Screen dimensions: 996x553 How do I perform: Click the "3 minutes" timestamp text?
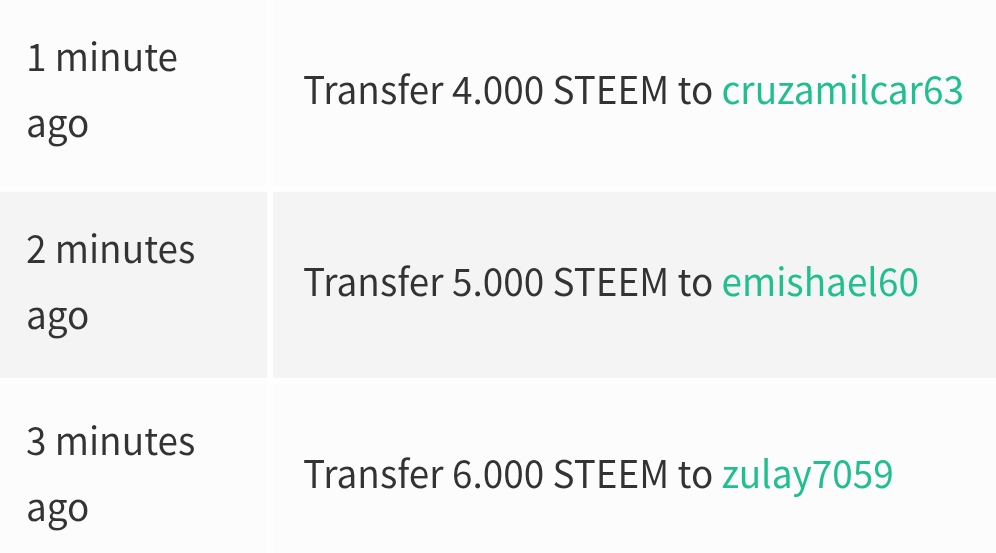tap(111, 441)
